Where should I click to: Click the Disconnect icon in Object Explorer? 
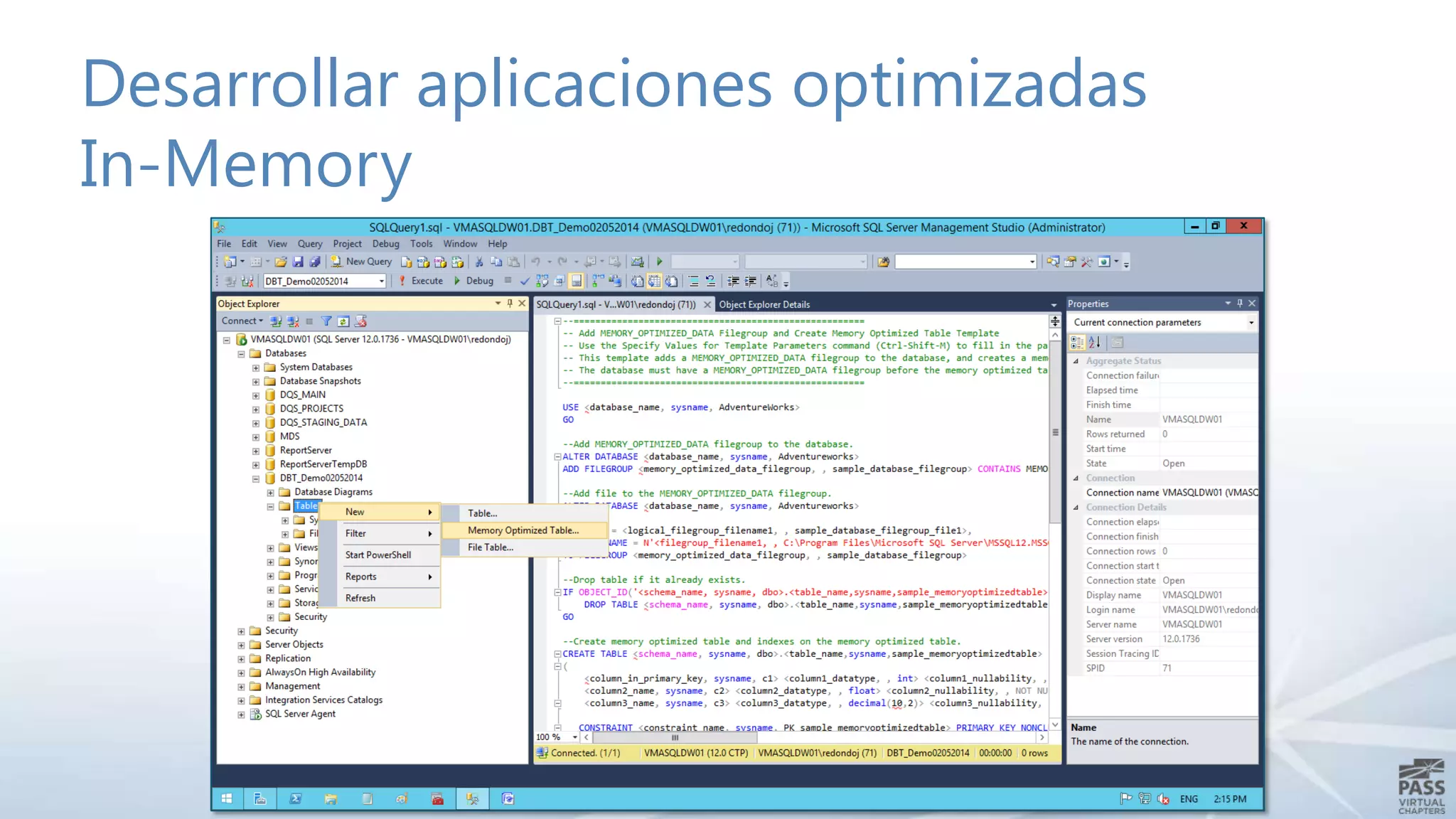click(293, 321)
